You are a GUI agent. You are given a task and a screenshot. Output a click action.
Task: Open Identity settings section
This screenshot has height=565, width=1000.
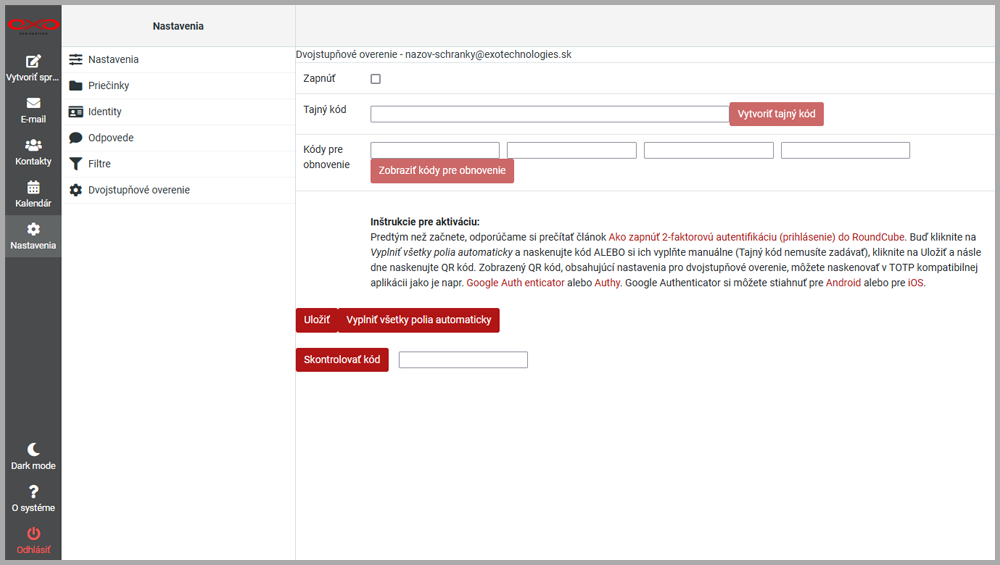pos(105,112)
